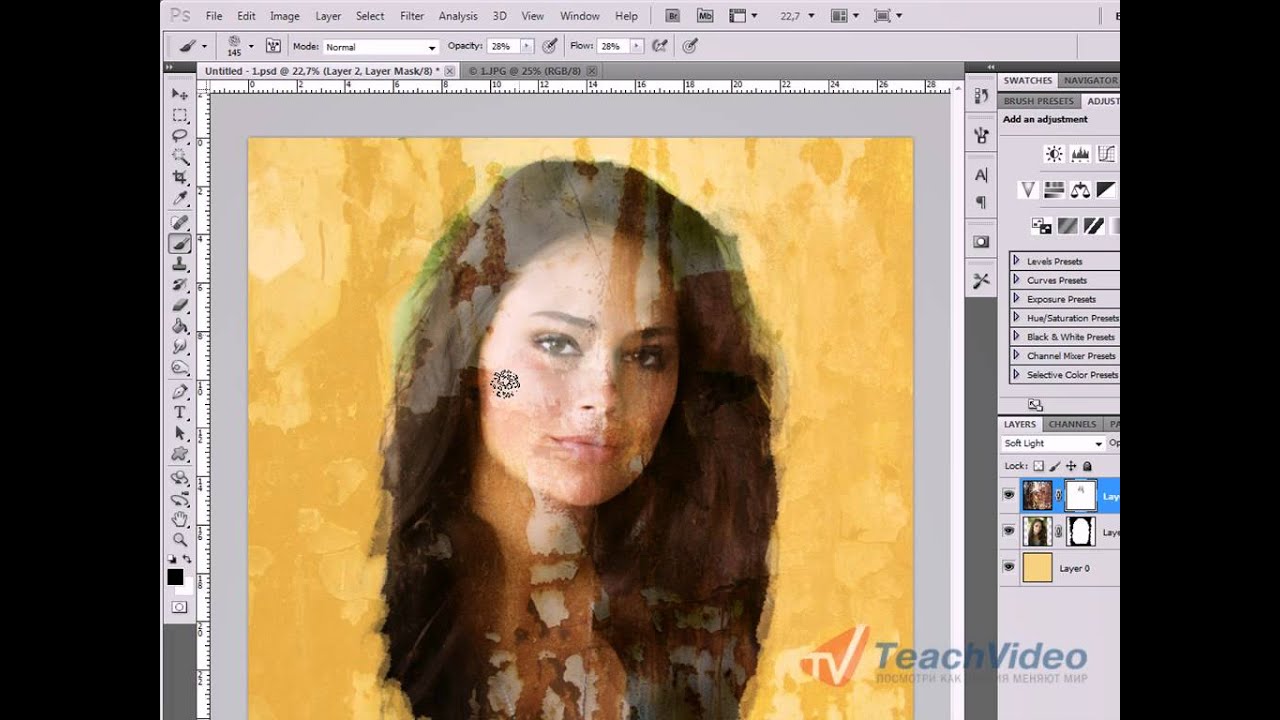Toggle airbrush mode in options bar
This screenshot has height=720, width=1280.
pyautogui.click(x=660, y=46)
